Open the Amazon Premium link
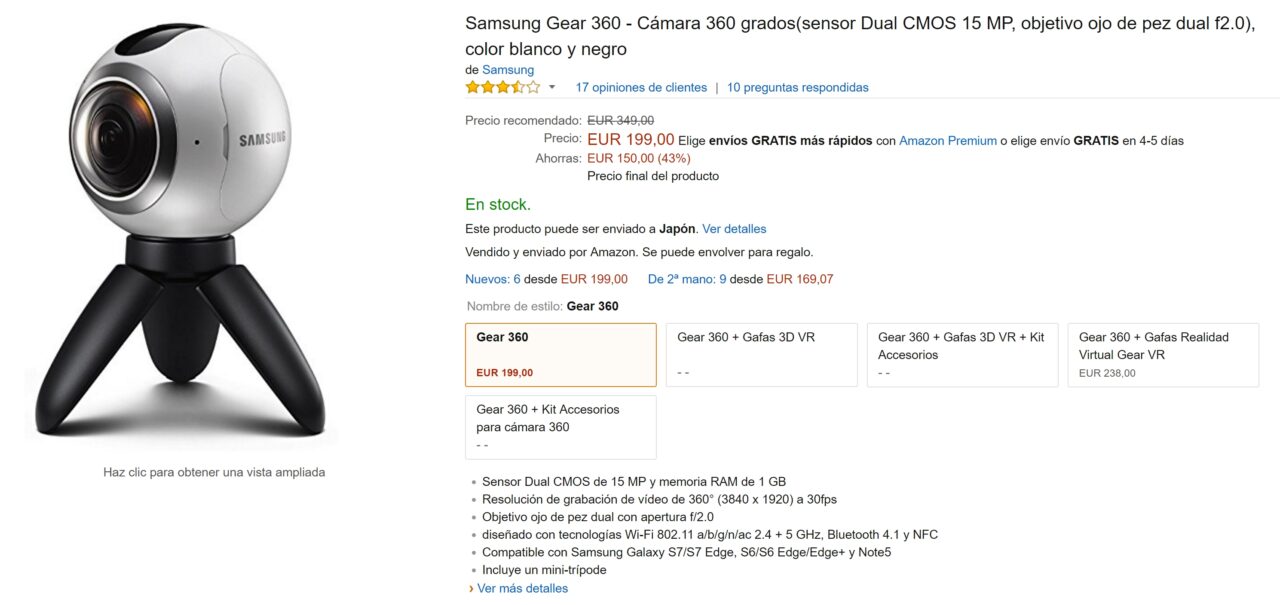 point(948,141)
